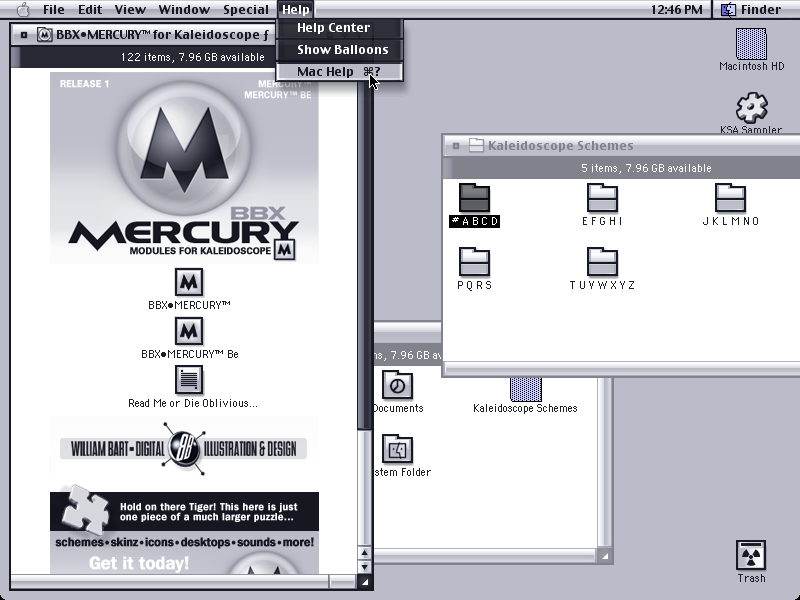Screen dimensions: 800x600
Task: Select Show Balloons menu item
Action: pos(340,49)
